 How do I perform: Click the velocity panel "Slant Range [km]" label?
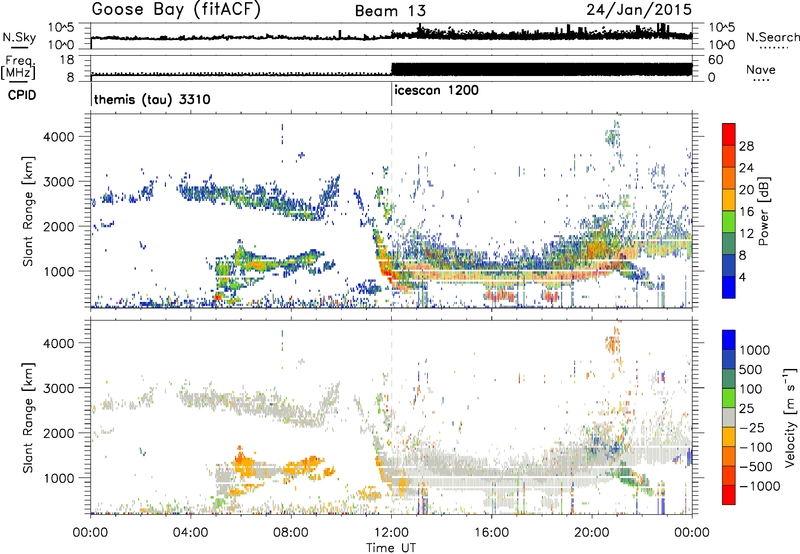[x=28, y=417]
